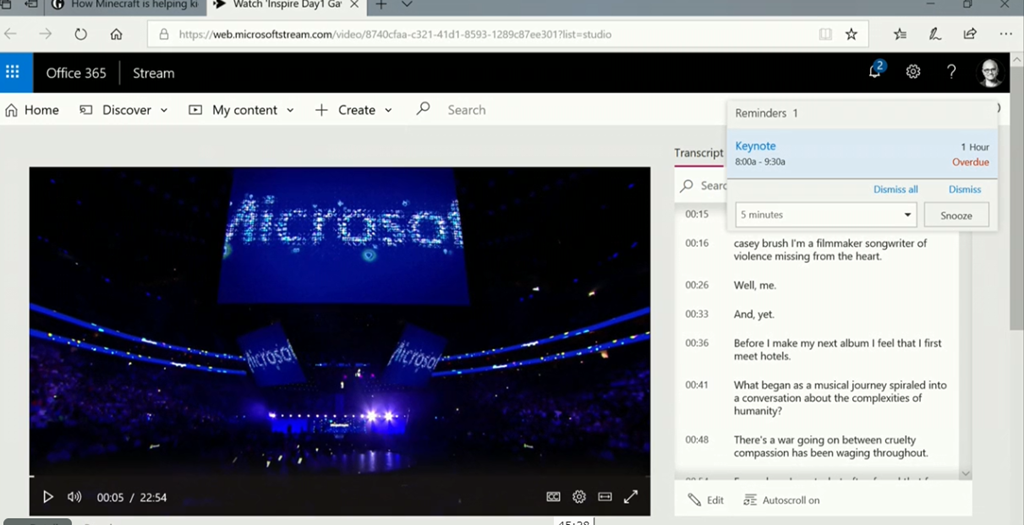
Task: Click the help question mark icon
Action: pos(951,72)
